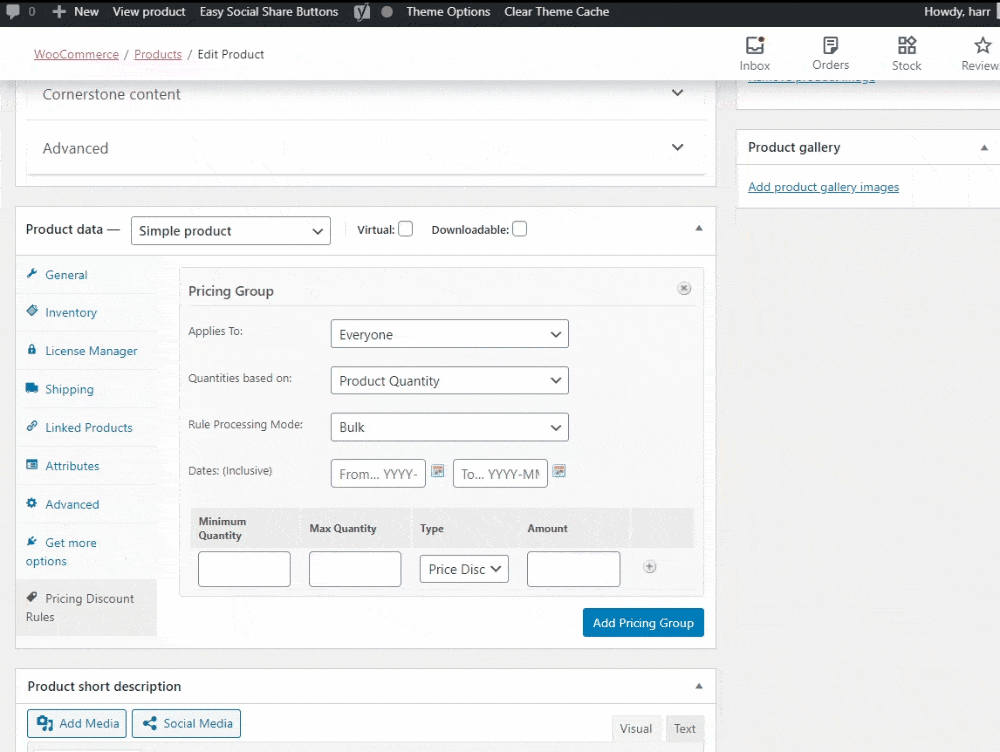Open the Simple product type dropdown
The width and height of the screenshot is (1000, 752).
click(x=230, y=231)
